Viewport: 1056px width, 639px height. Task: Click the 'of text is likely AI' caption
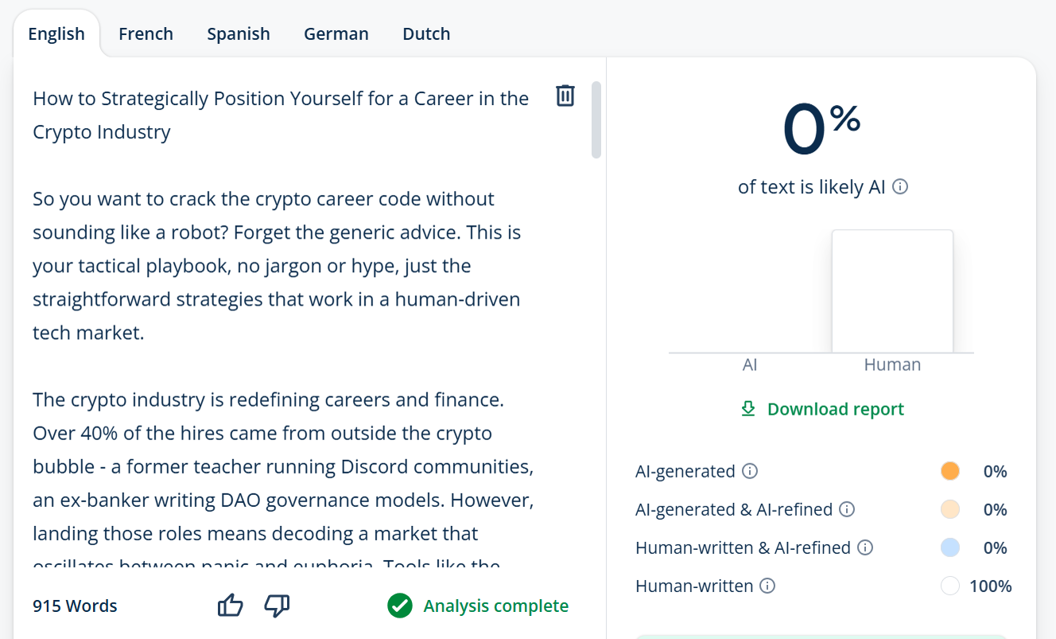[812, 187]
